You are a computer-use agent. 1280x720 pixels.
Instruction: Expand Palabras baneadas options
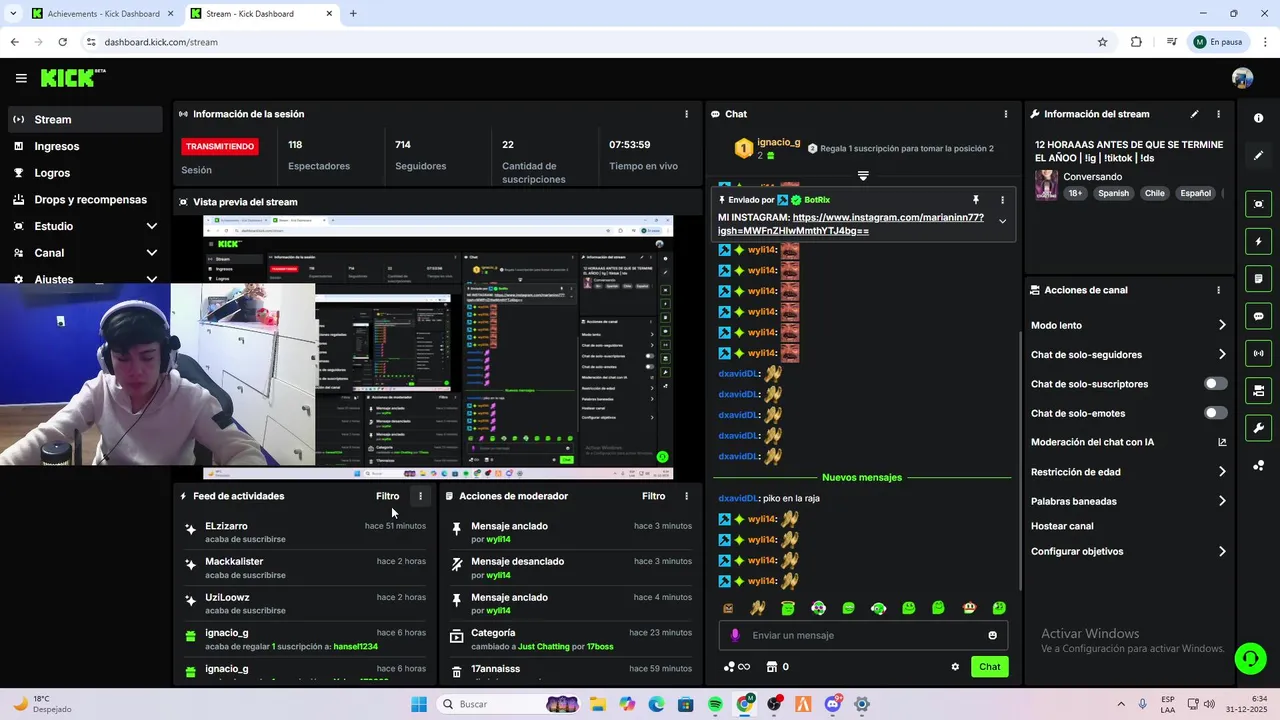[x=1222, y=501]
